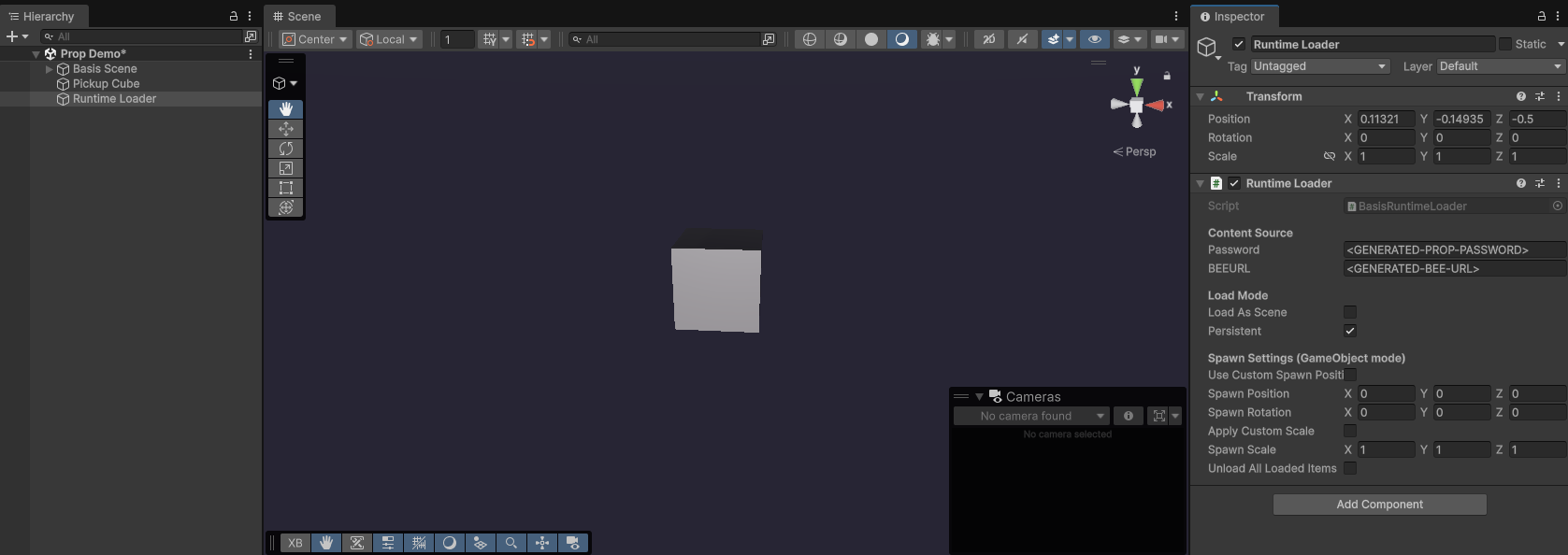Image resolution: width=1568 pixels, height=555 pixels.
Task: Click the sliders settings icon in bottom overlay bar
Action: coord(388,543)
